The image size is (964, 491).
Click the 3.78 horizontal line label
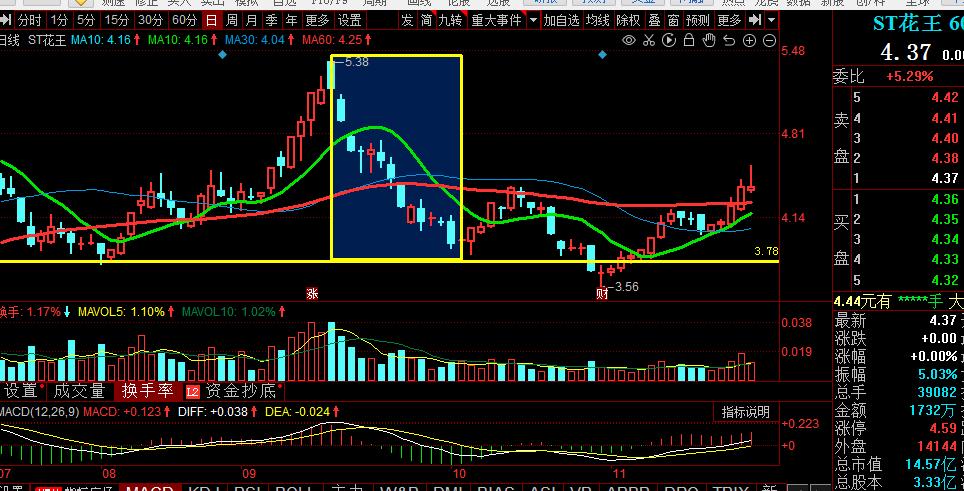tap(767, 251)
